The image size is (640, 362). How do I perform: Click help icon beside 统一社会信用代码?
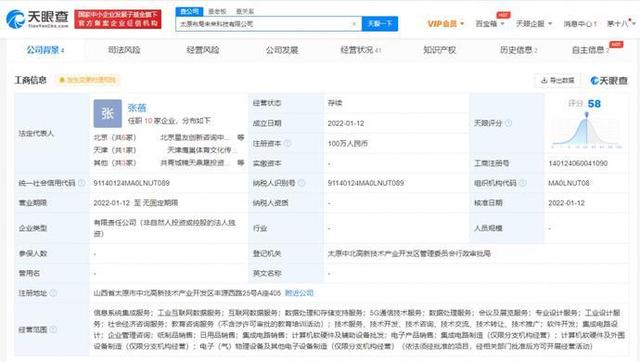[82, 183]
